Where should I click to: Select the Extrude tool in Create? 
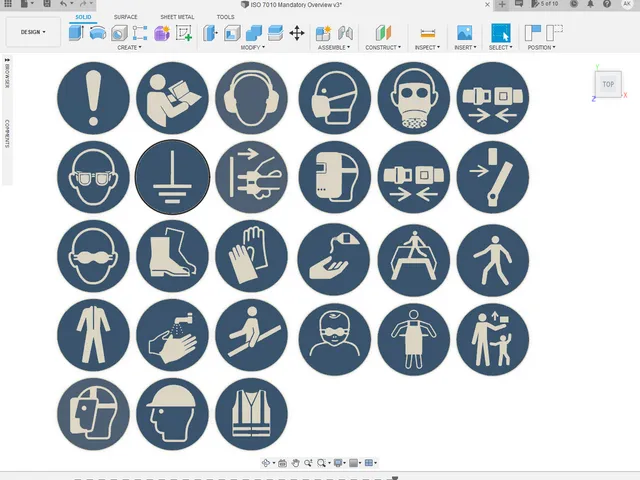76,33
